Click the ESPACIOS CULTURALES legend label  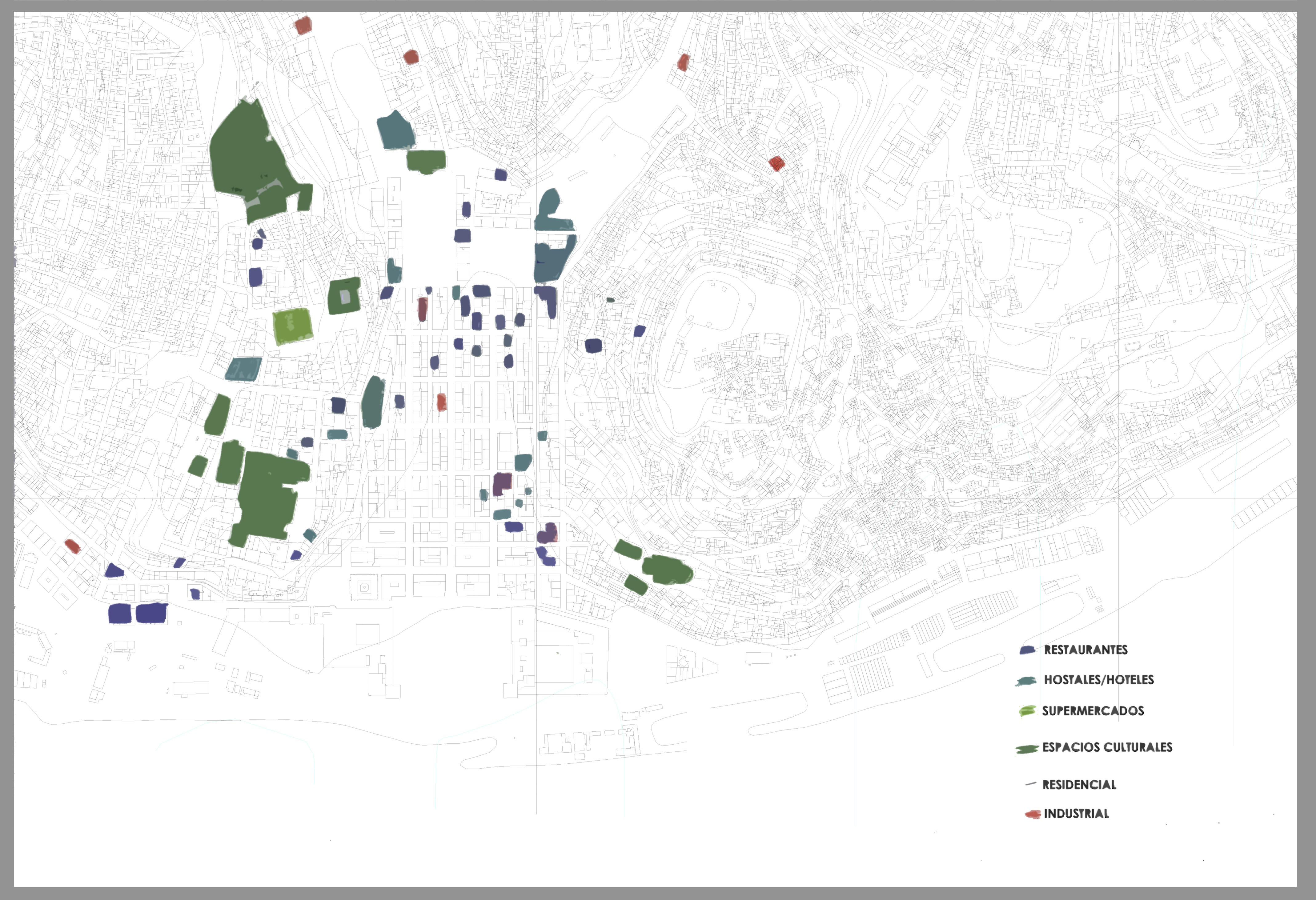[1107, 747]
